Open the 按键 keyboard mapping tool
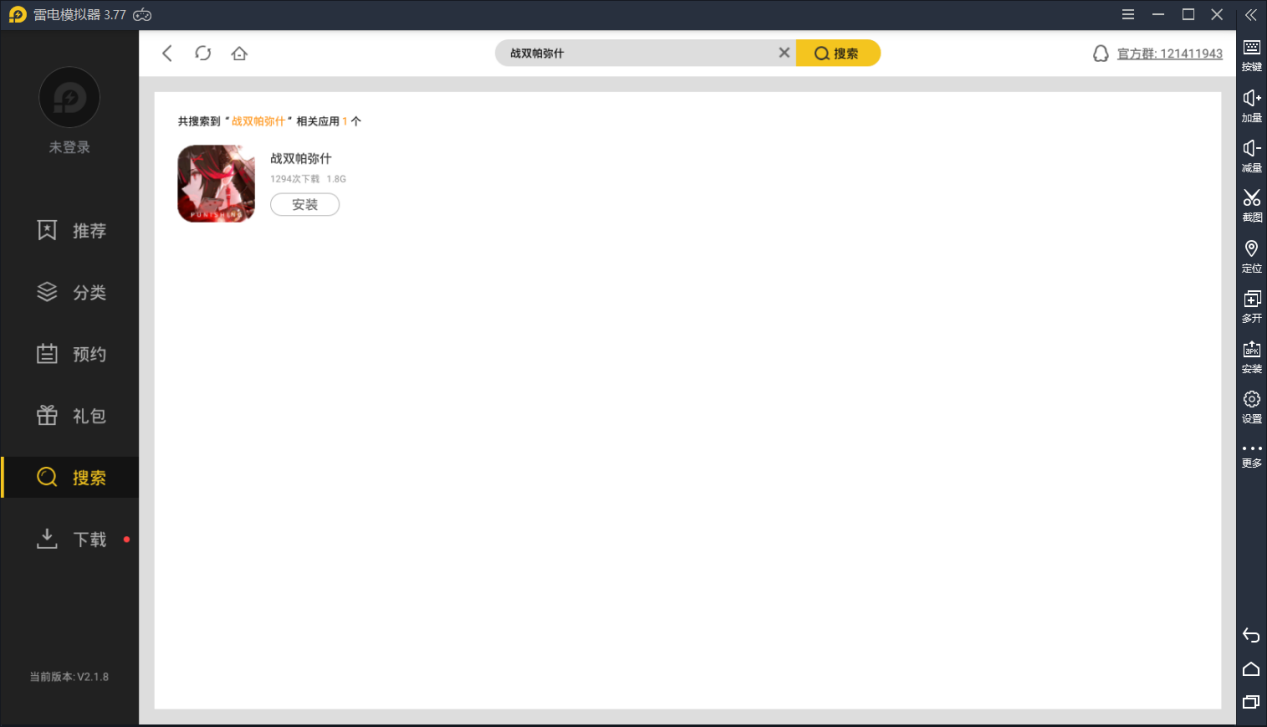 [1251, 54]
